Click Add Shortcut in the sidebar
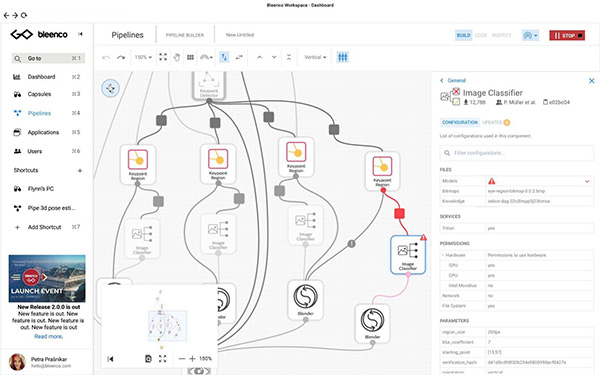600x375 pixels. (x=44, y=227)
